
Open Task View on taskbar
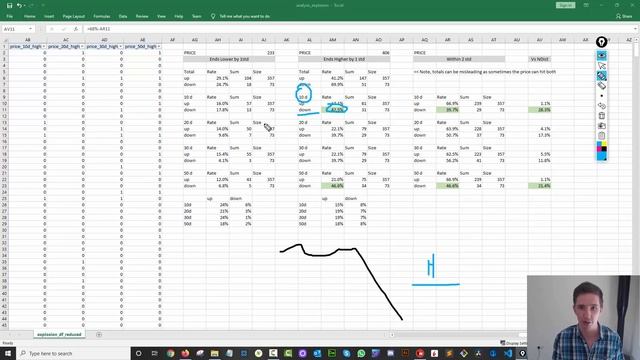pos(154,353)
